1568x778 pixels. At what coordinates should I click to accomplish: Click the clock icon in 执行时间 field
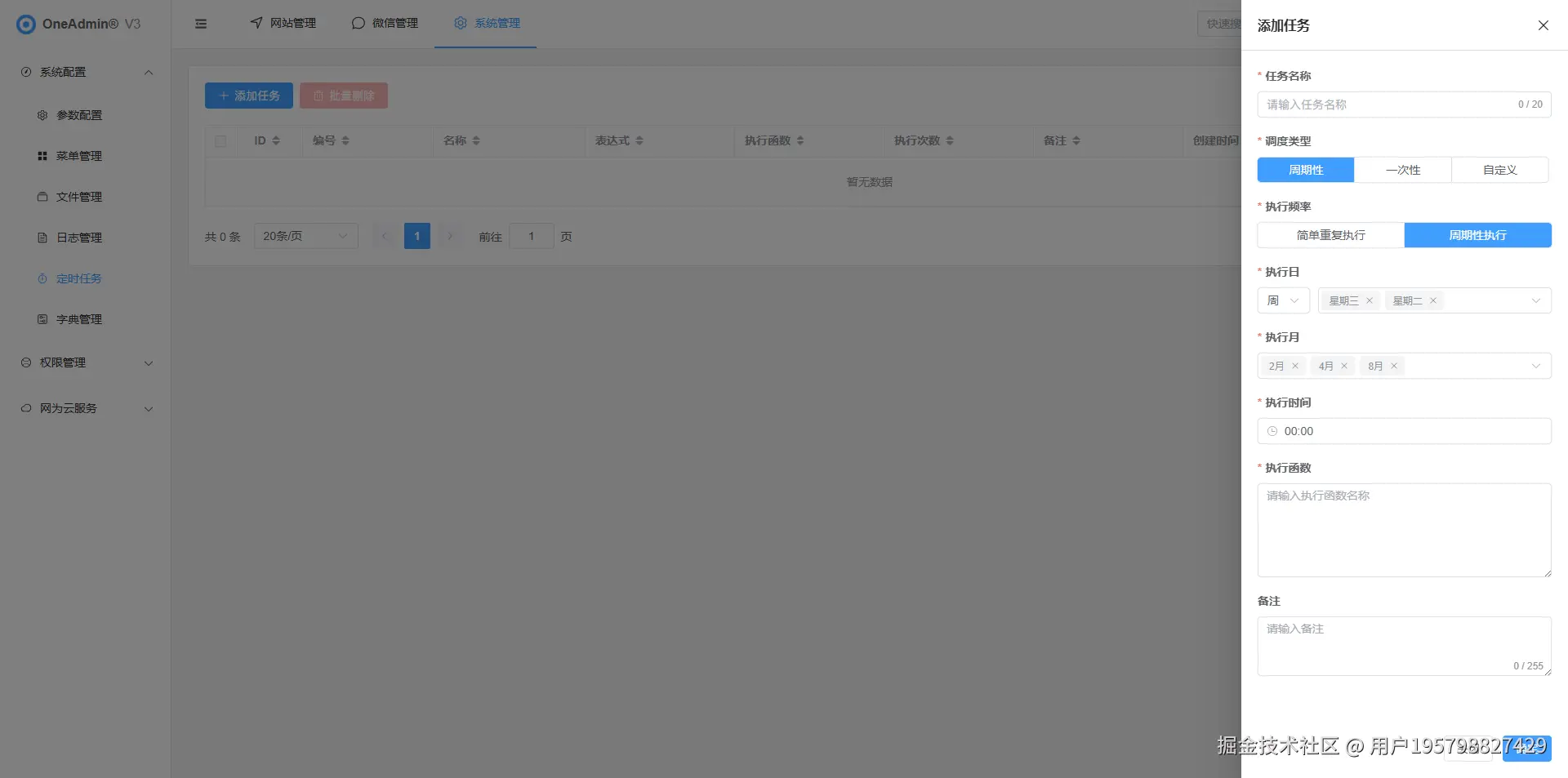1272,431
